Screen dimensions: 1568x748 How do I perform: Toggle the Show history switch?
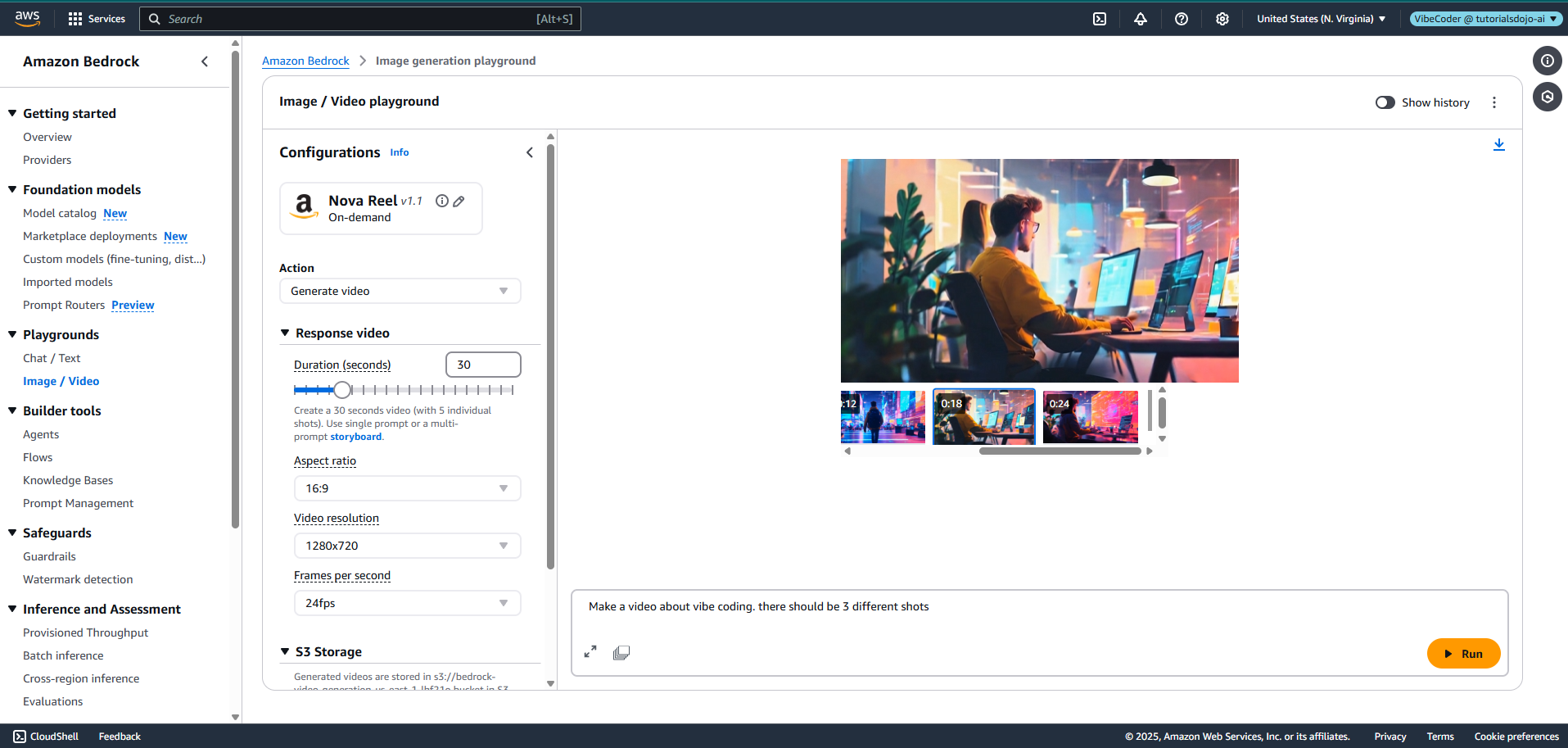coord(1385,102)
